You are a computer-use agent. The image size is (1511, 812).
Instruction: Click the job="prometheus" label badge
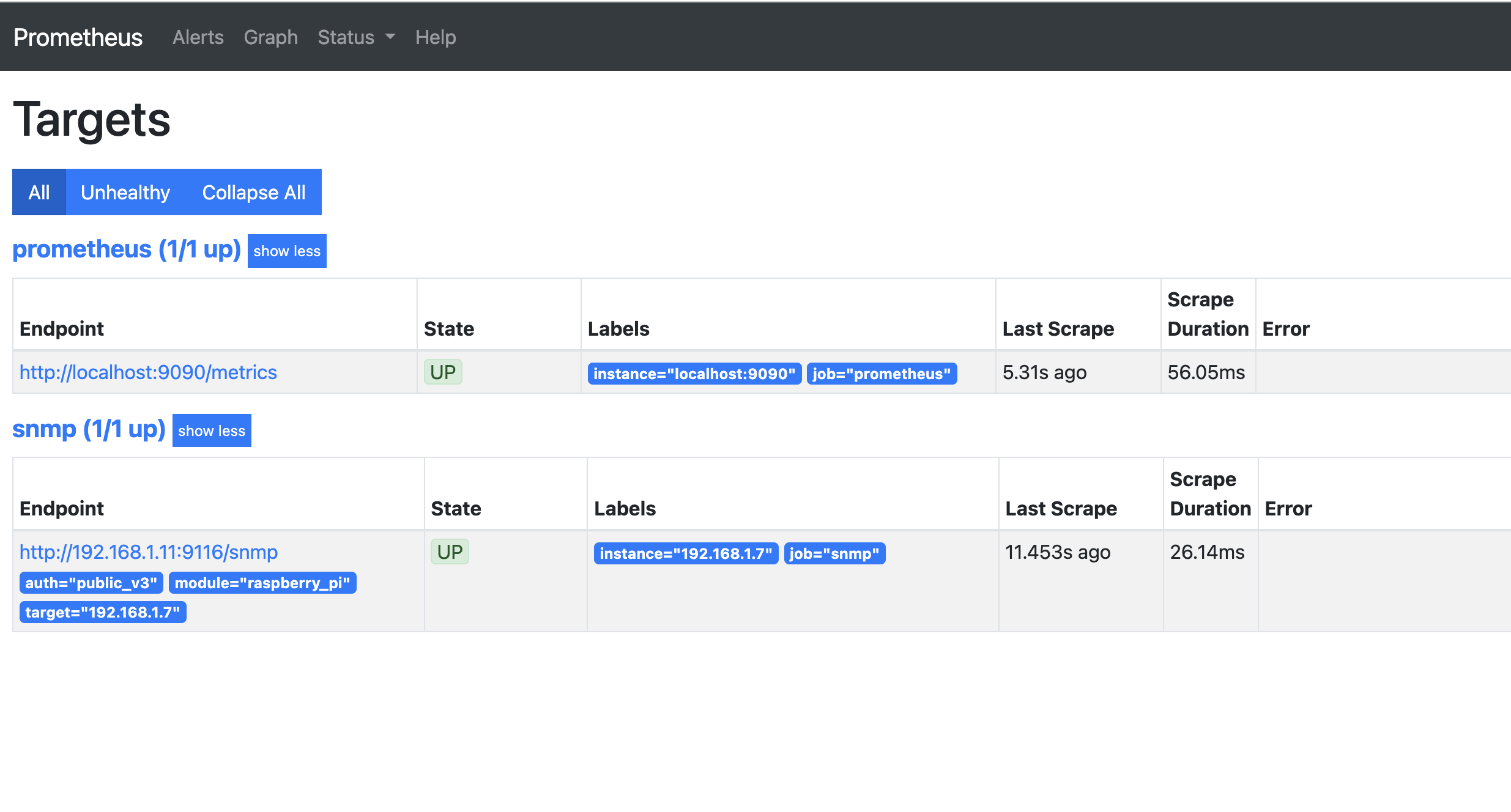point(882,374)
